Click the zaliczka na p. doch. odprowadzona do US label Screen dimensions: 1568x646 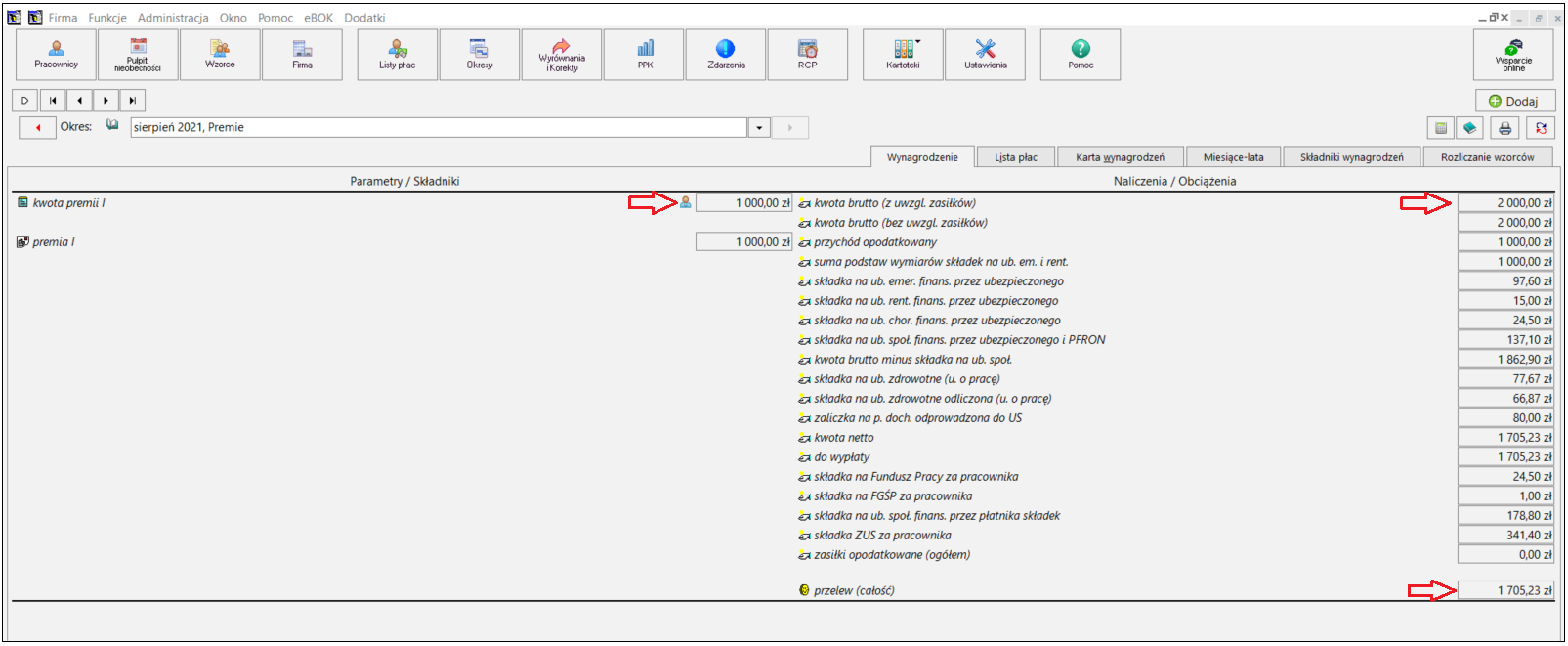click(918, 418)
